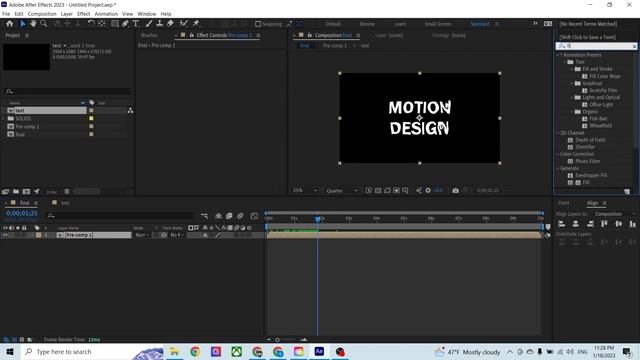Viewport: 640px width, 360px height.
Task: Take a snapshot with the camera icon
Action: click(x=456, y=191)
